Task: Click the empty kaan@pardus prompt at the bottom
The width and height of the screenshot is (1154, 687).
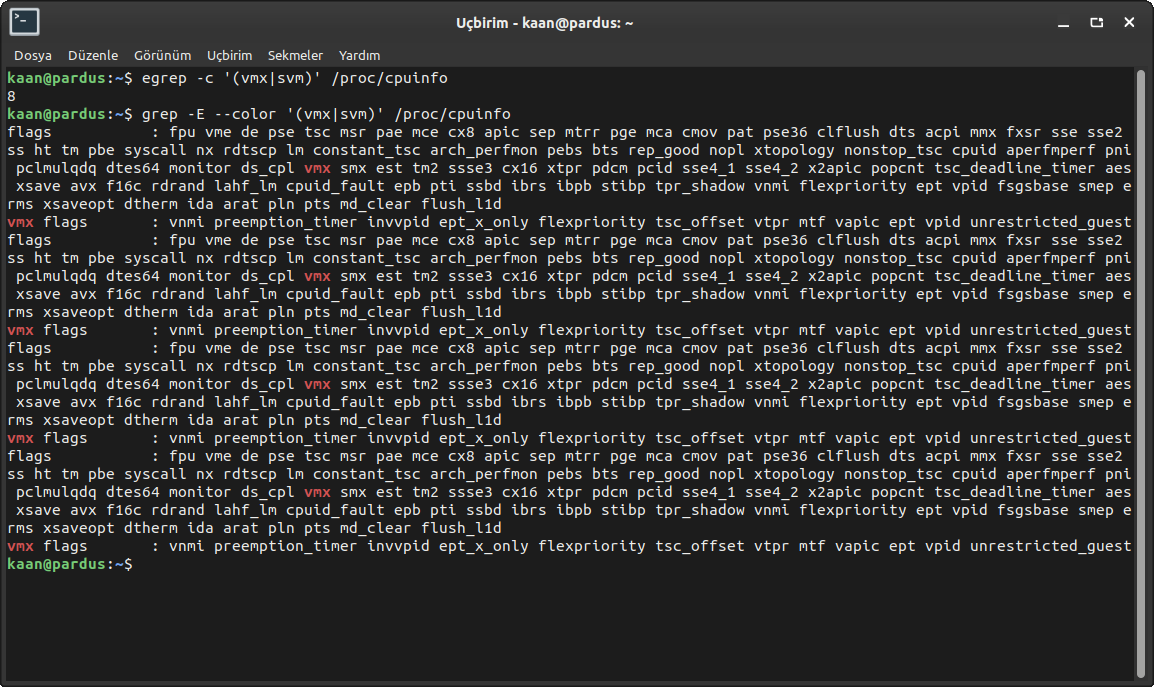Action: (68, 565)
